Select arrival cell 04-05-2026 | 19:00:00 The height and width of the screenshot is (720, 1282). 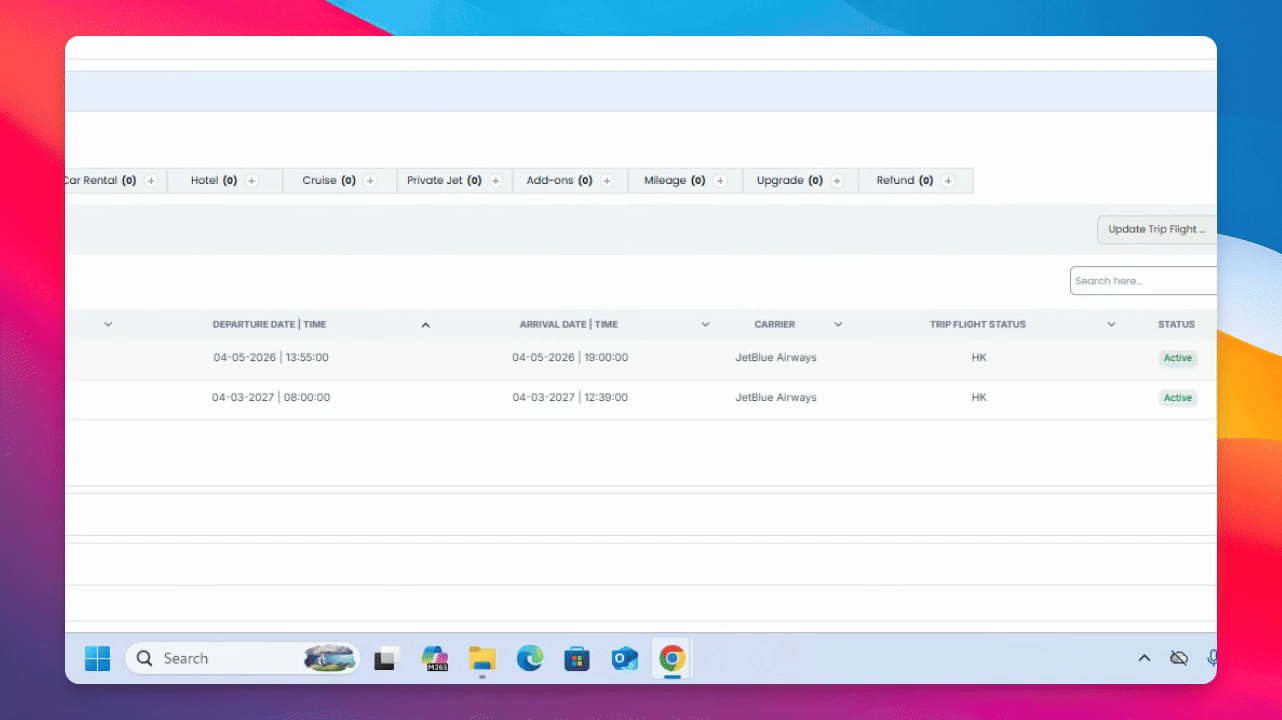click(x=570, y=358)
